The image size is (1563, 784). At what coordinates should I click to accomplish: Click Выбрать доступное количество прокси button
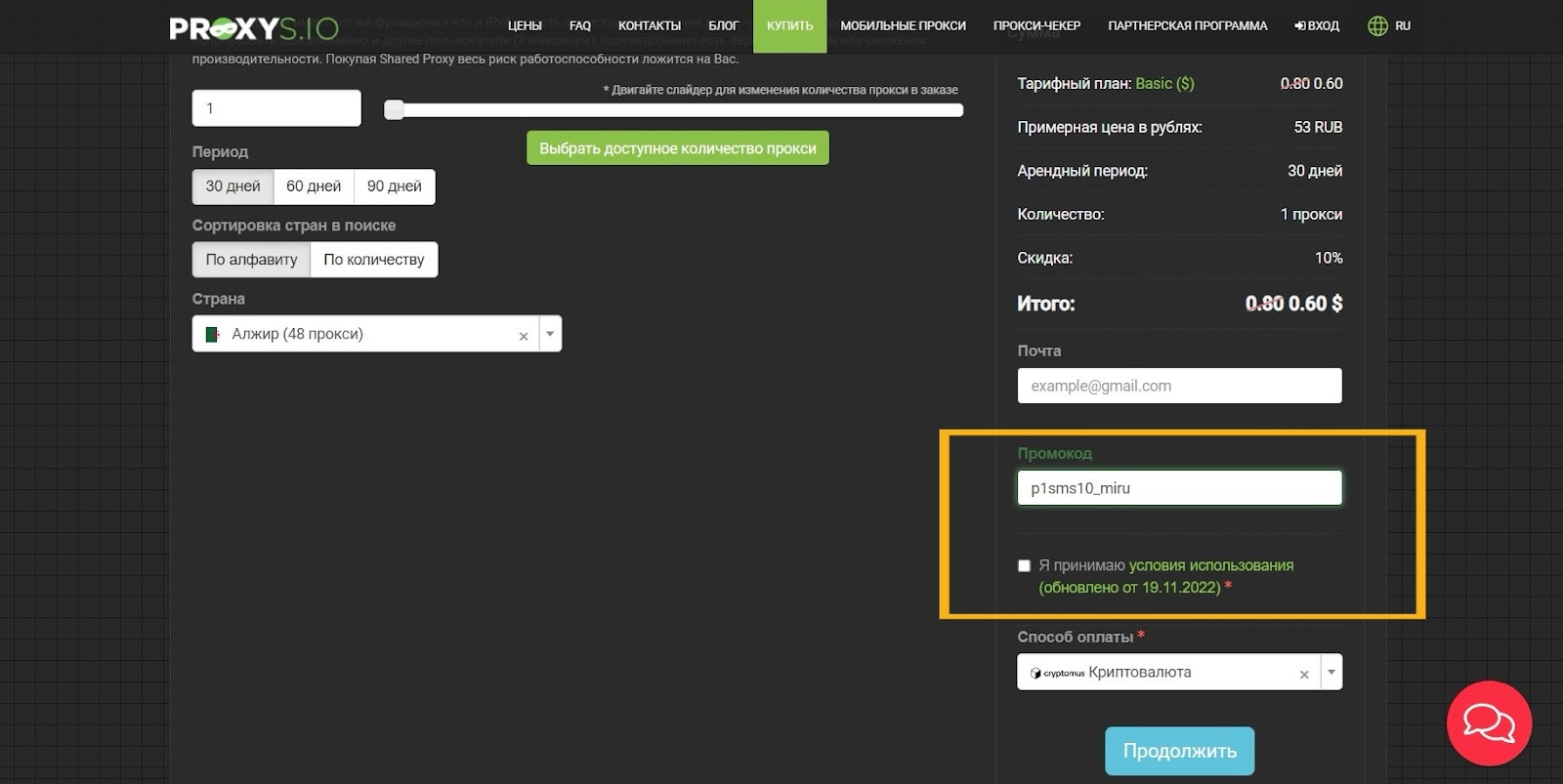coord(678,148)
